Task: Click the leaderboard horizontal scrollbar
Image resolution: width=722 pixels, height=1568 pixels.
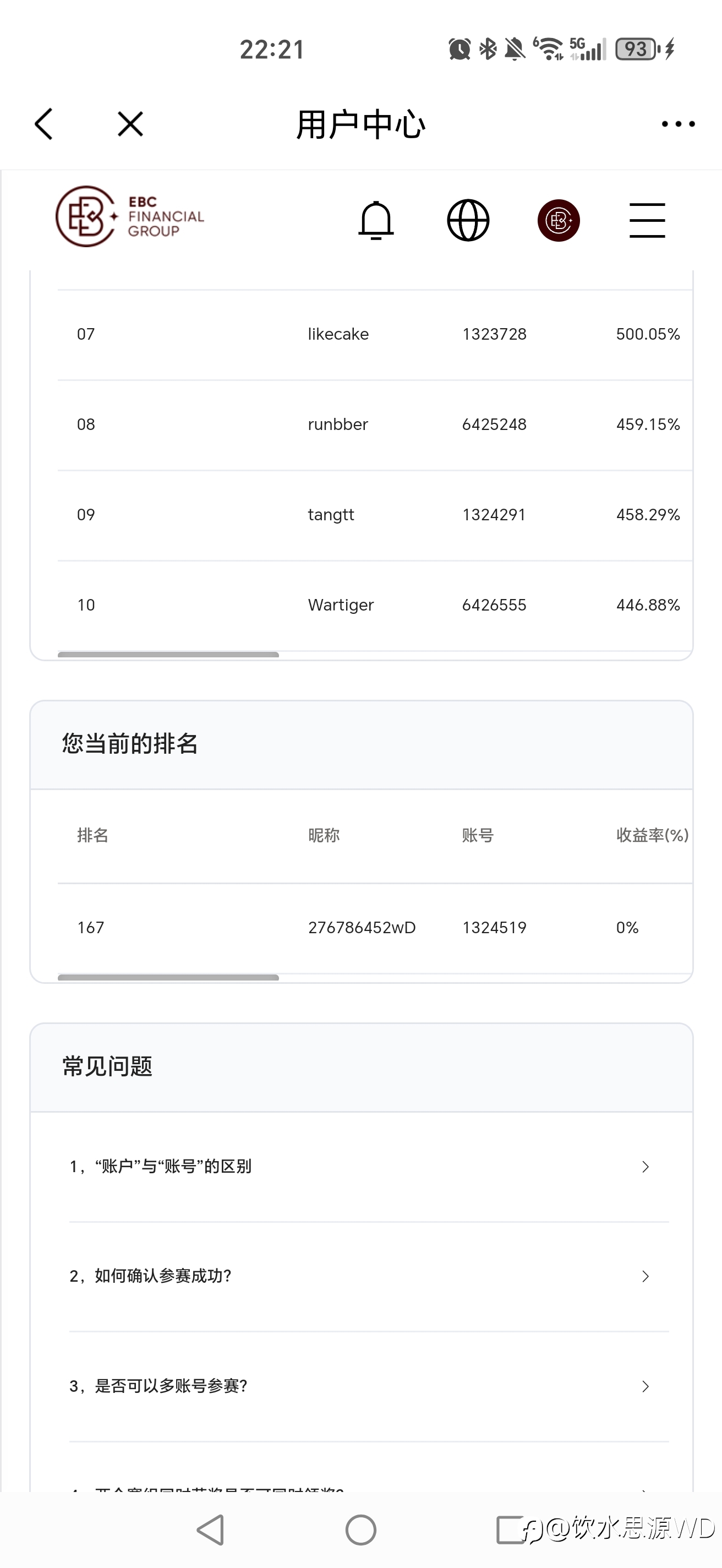Action: coord(168,655)
